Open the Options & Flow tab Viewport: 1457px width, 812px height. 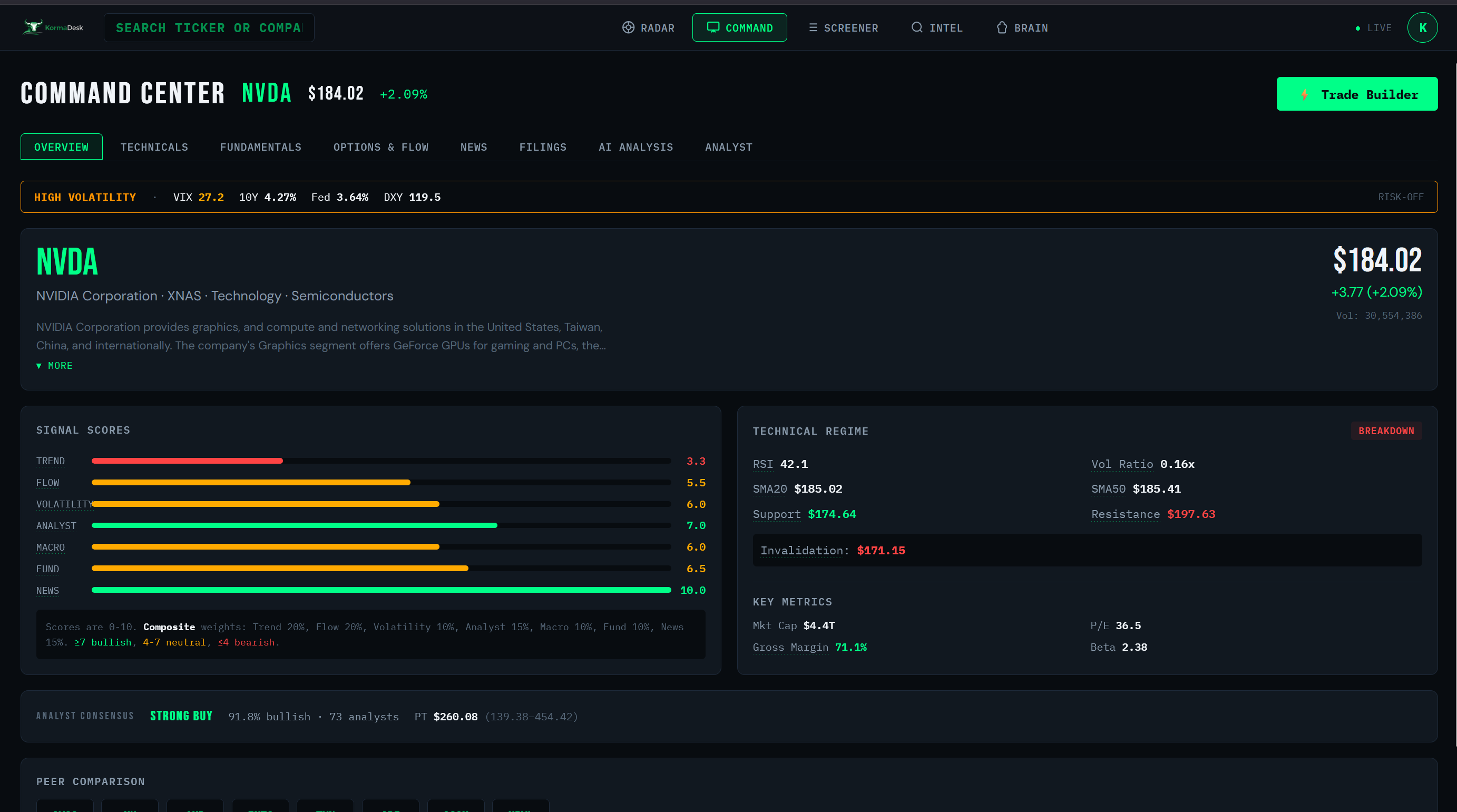(x=380, y=147)
